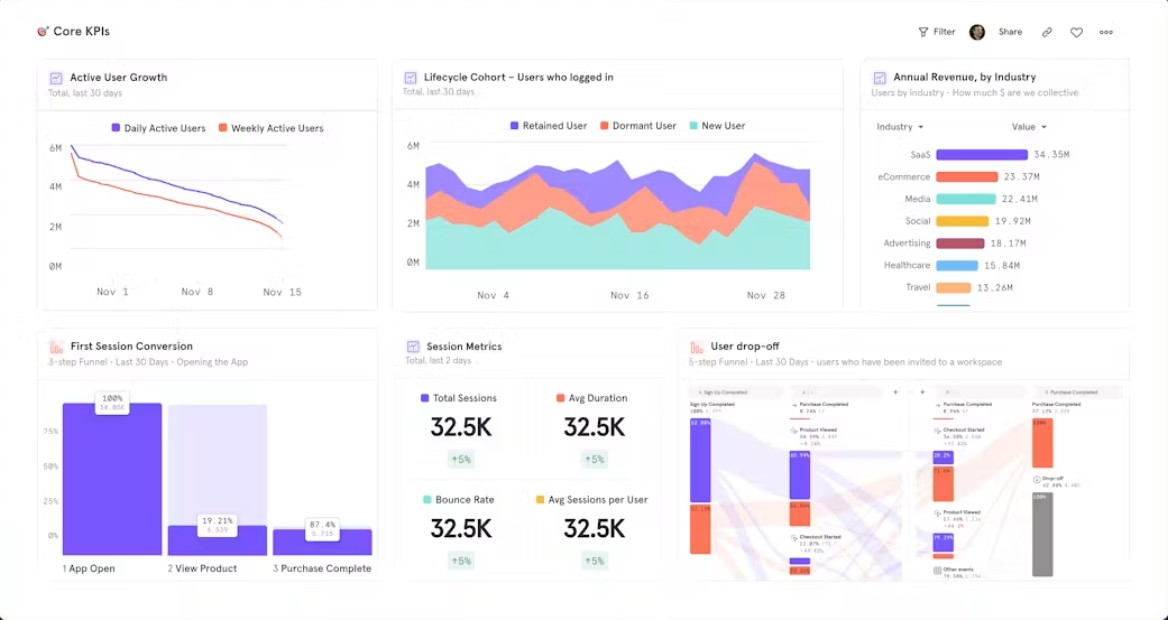The image size is (1168, 620).
Task: Click the 34.35M value for SaaS
Action: click(1051, 155)
